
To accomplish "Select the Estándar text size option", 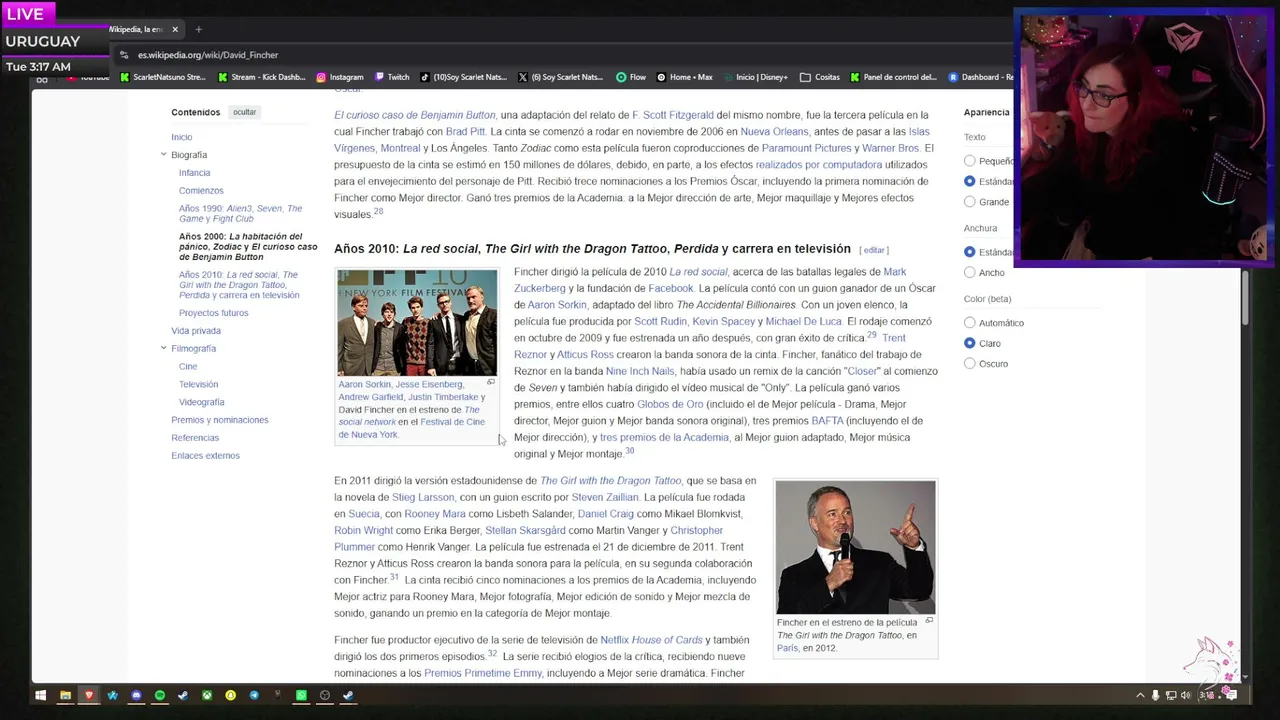I will tap(969, 181).
